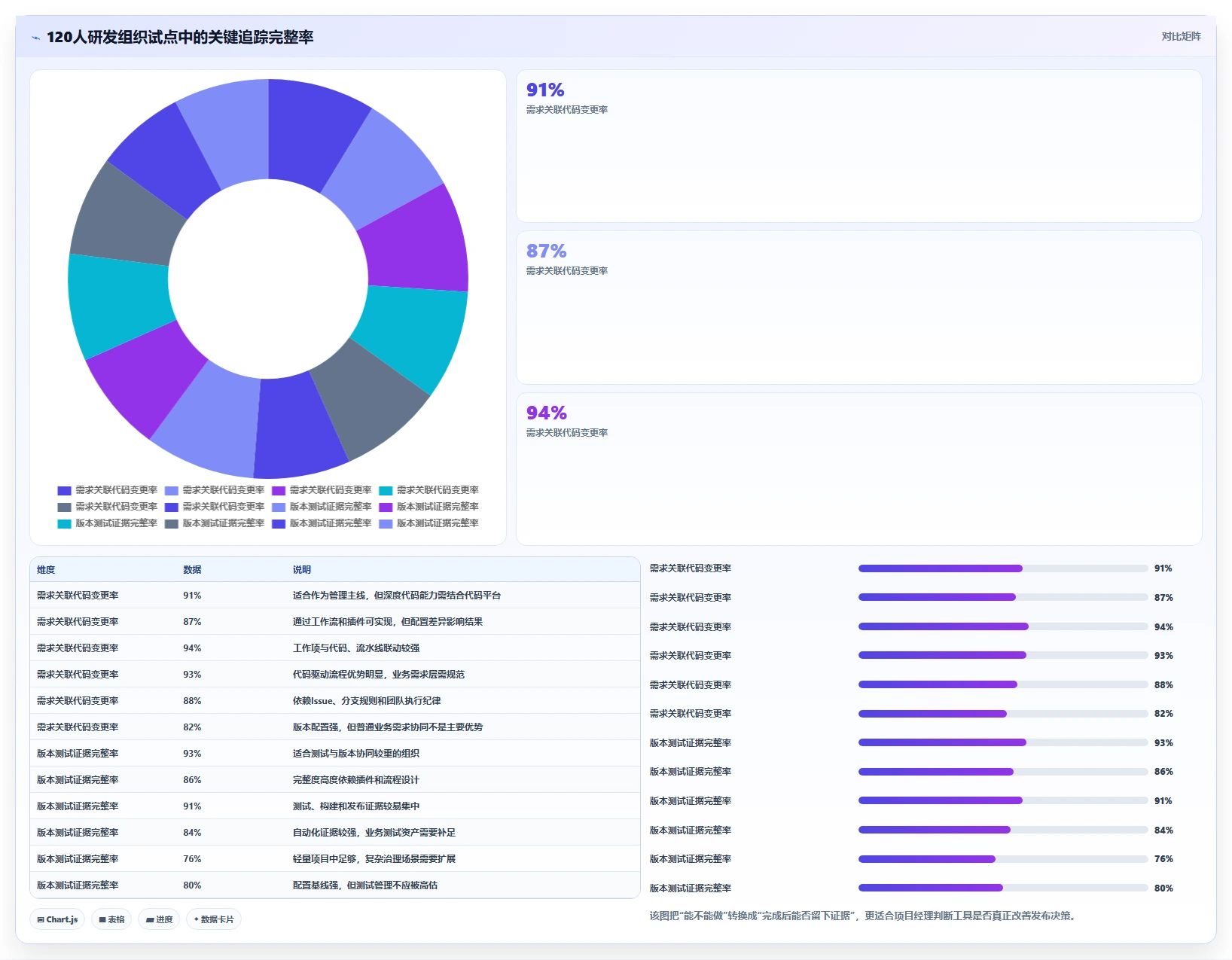This screenshot has height=960, width=1232.
Task: Click the 需求关联代码变更率 94% progress bar
Action: pos(1003,626)
